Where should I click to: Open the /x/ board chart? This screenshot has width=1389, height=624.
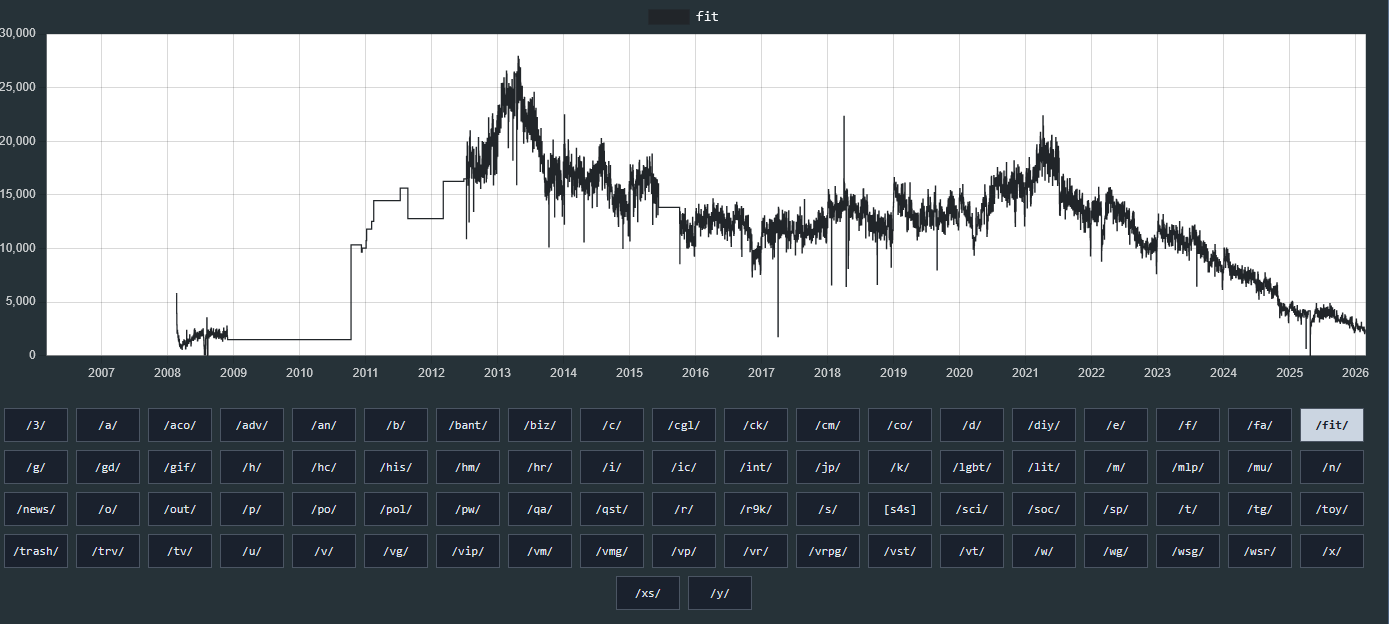click(1332, 551)
